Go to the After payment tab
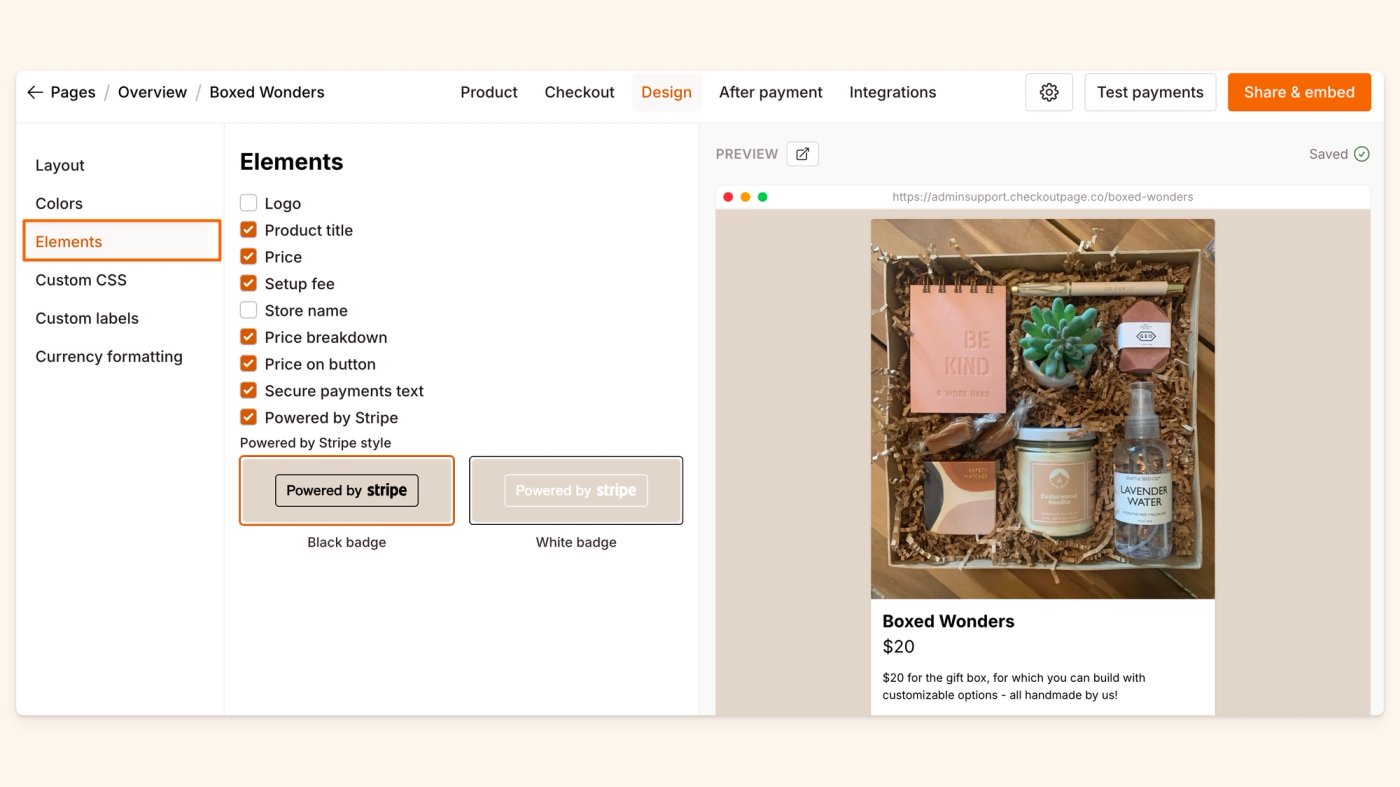This screenshot has width=1400, height=787. click(771, 92)
